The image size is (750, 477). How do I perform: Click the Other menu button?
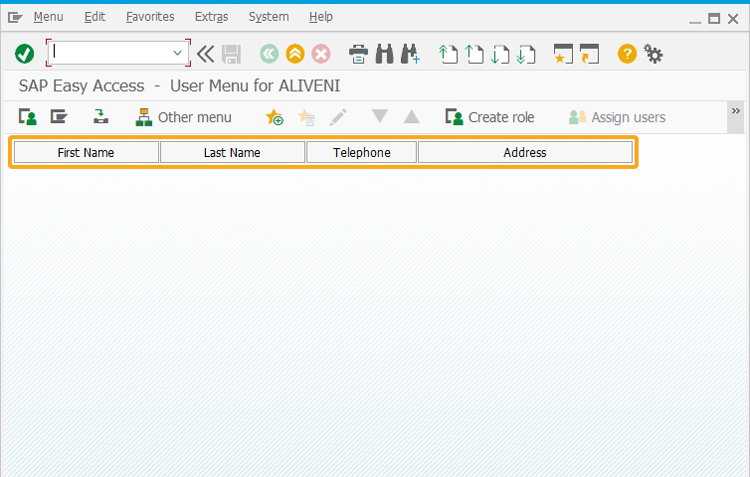[x=184, y=117]
